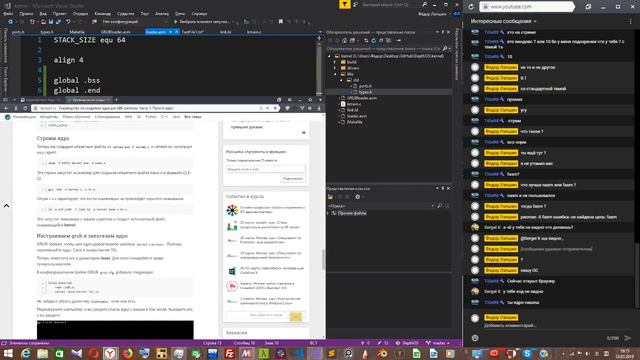Open the Visual Studio notifications flag
This screenshot has height=360, width=640.
point(345,4)
